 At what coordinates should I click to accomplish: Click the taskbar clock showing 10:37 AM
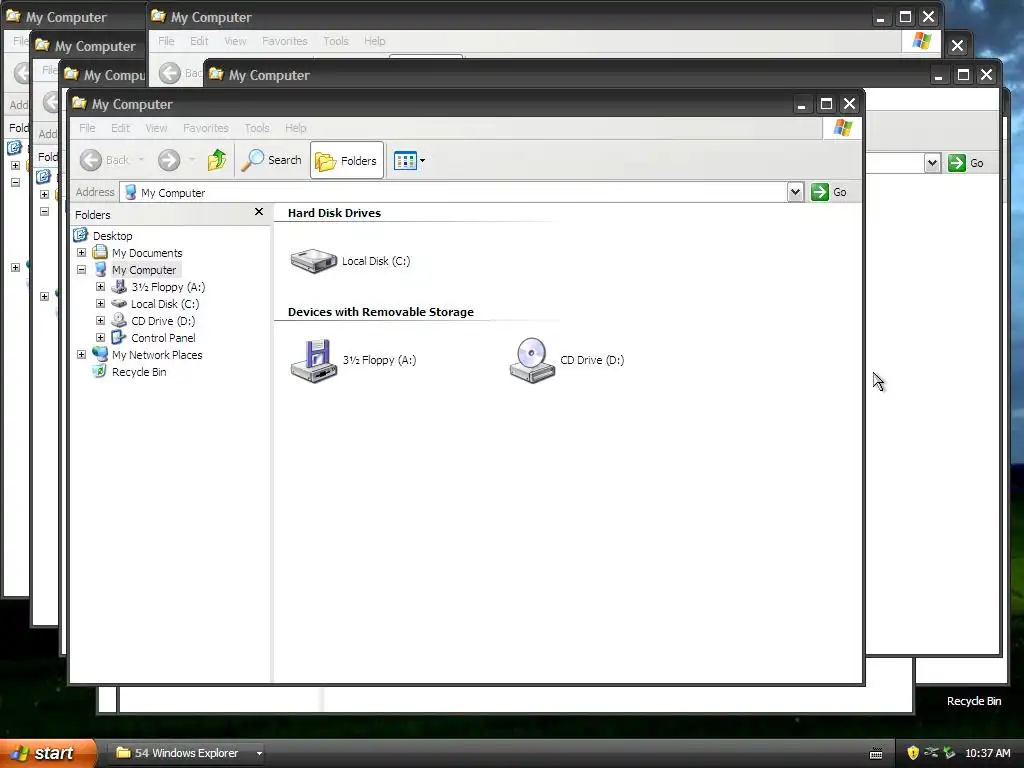click(x=987, y=753)
